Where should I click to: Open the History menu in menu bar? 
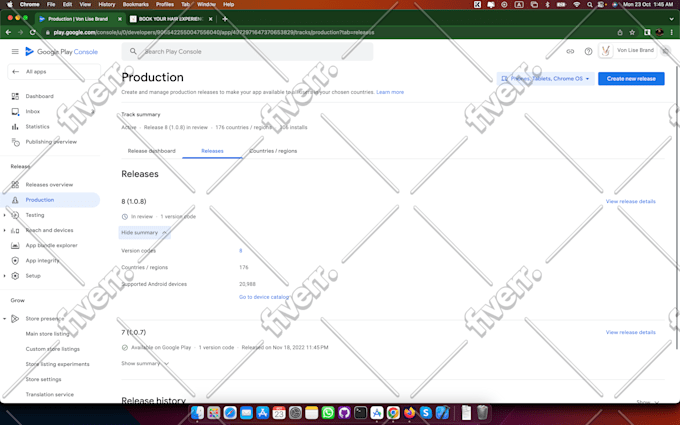[x=107, y=4]
